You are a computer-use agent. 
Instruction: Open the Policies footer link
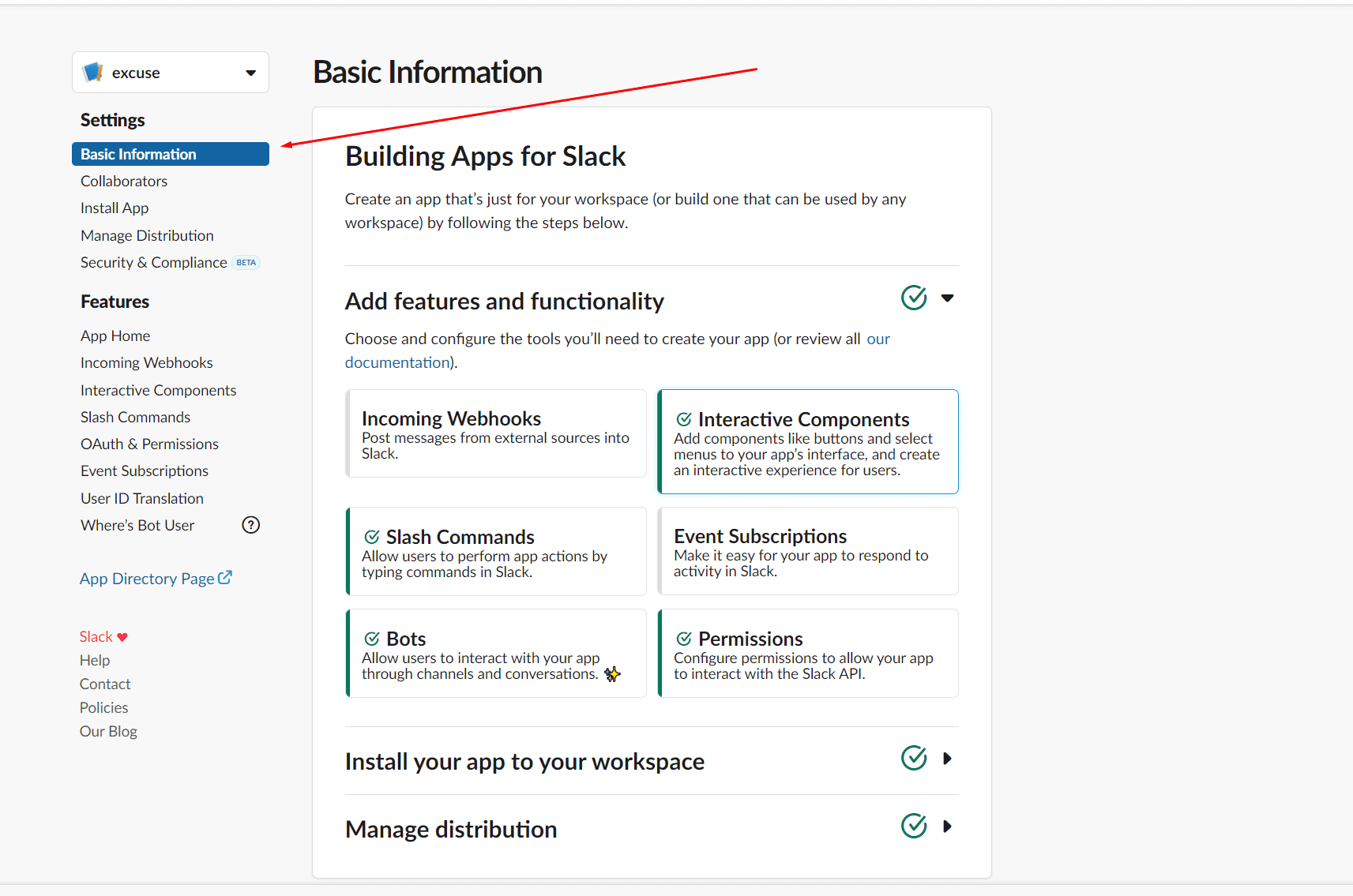pyautogui.click(x=104, y=707)
